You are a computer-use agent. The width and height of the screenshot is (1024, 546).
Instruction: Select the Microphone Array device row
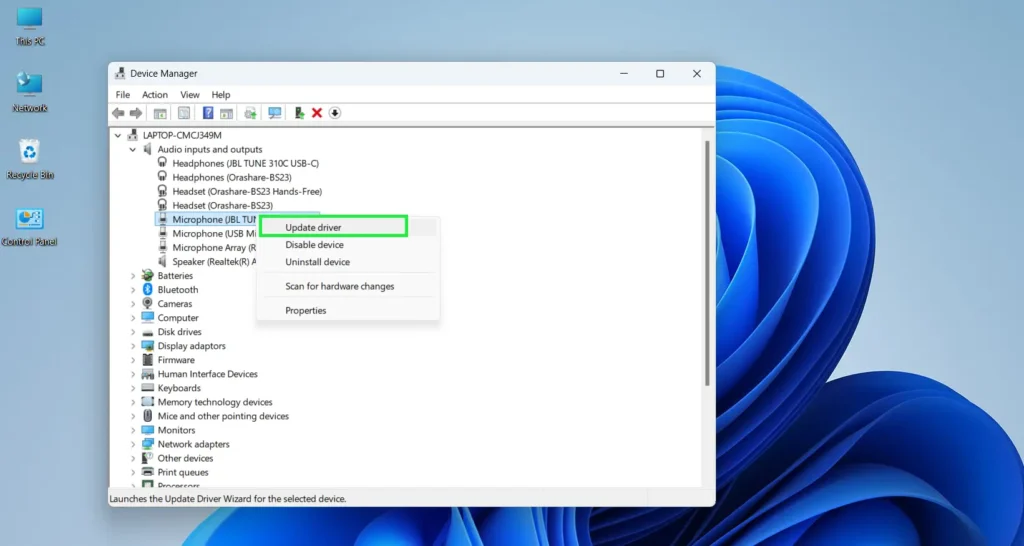[x=208, y=248]
